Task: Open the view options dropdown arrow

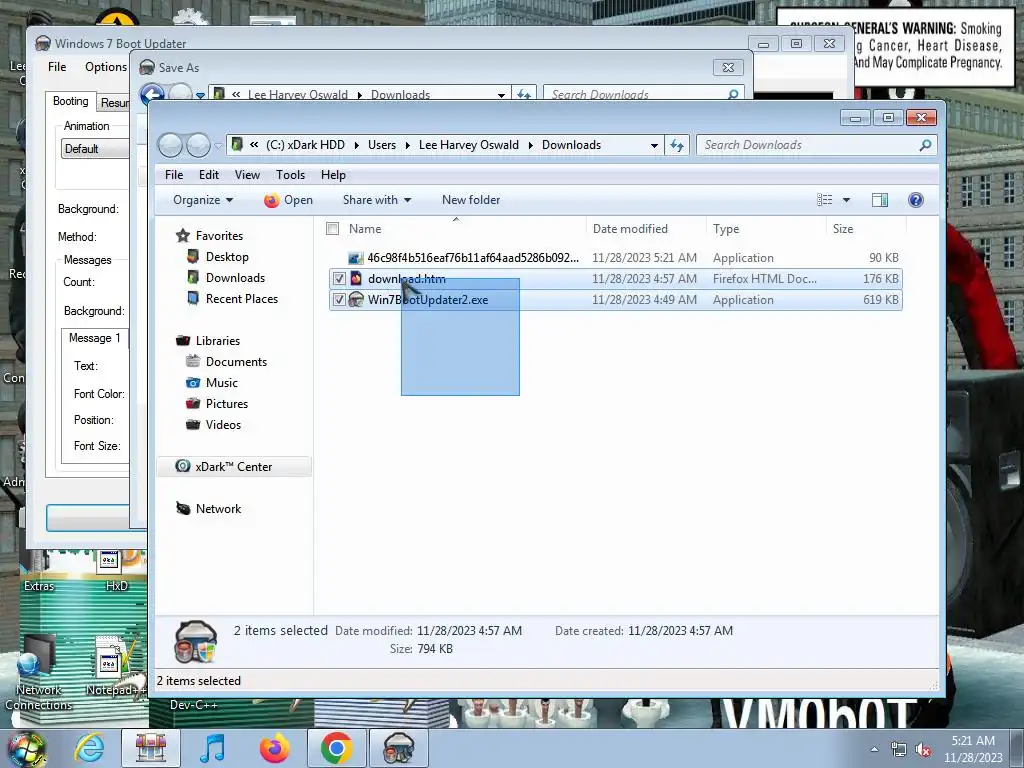Action: 846,200
